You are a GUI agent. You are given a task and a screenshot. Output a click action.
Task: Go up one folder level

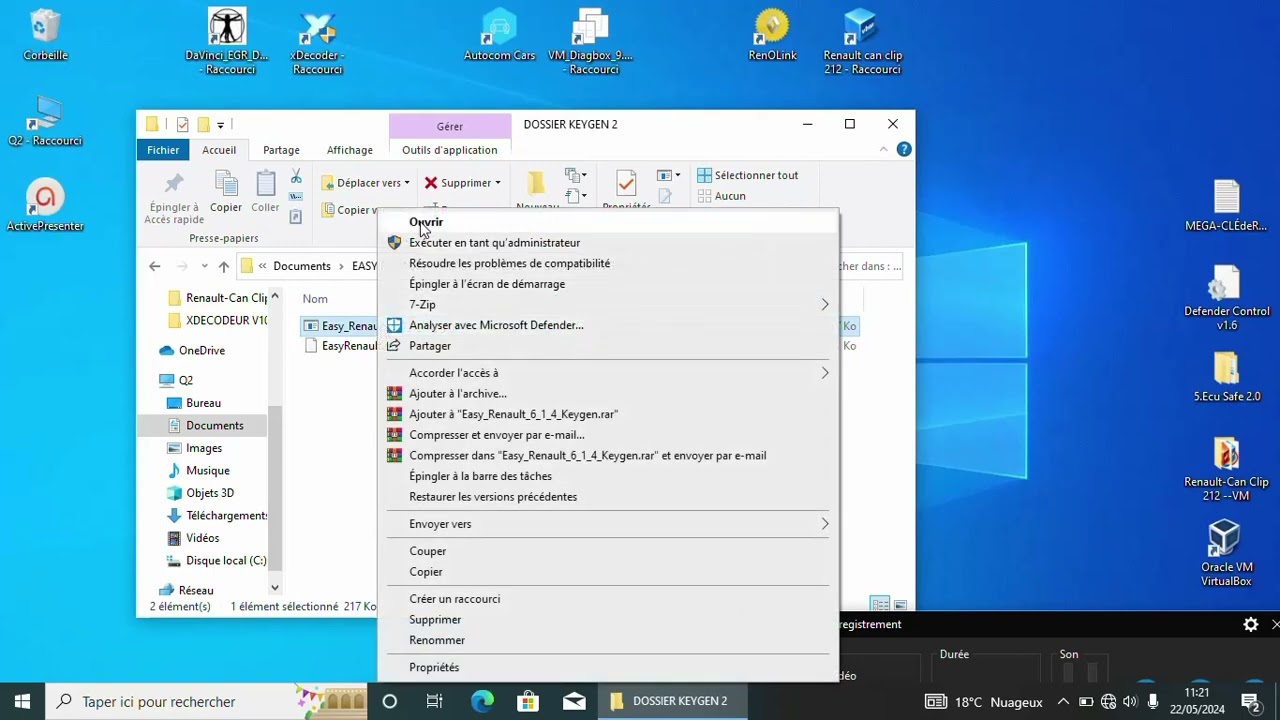pyautogui.click(x=224, y=266)
